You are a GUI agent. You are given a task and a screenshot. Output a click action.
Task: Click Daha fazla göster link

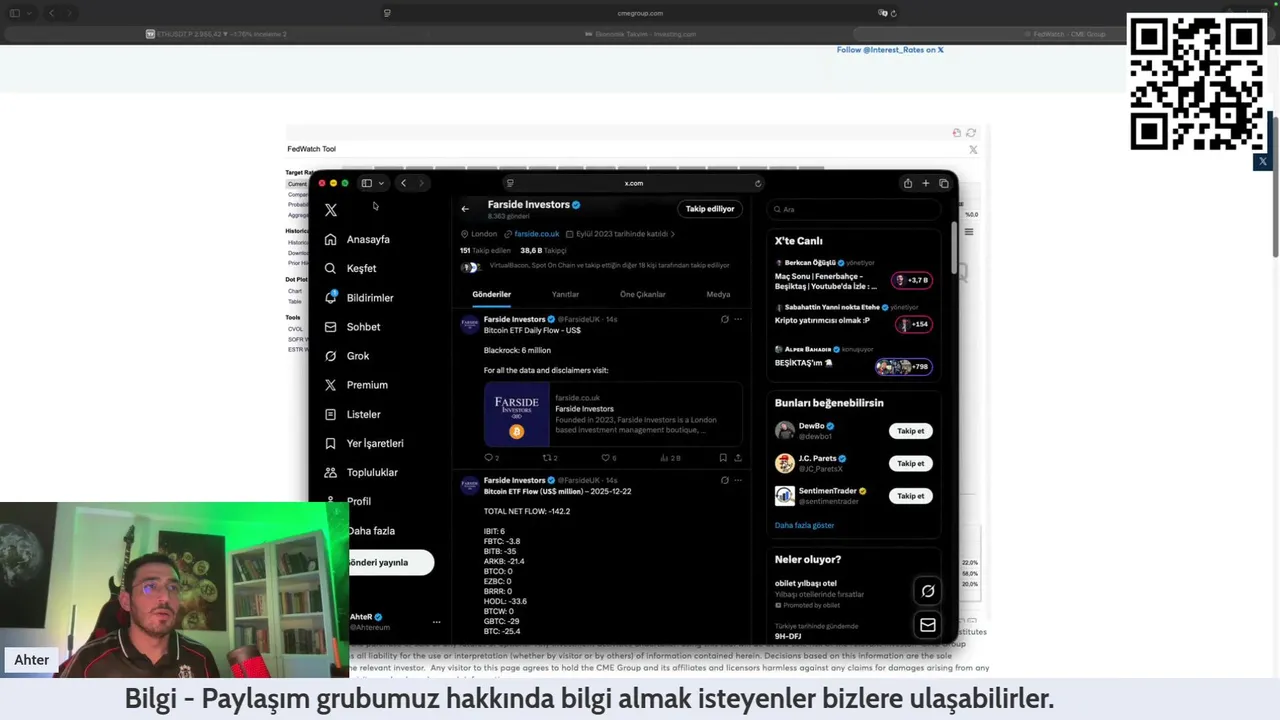pyautogui.click(x=804, y=525)
